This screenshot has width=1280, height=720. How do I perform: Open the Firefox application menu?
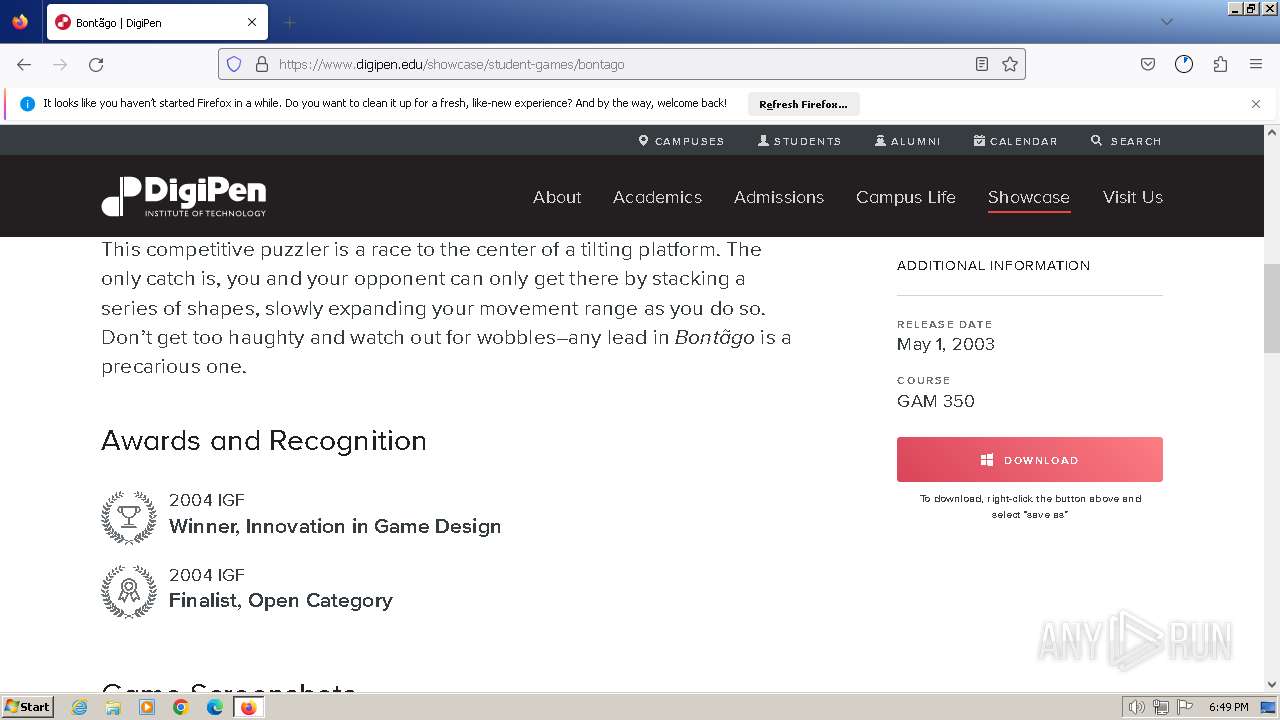pyautogui.click(x=1256, y=64)
